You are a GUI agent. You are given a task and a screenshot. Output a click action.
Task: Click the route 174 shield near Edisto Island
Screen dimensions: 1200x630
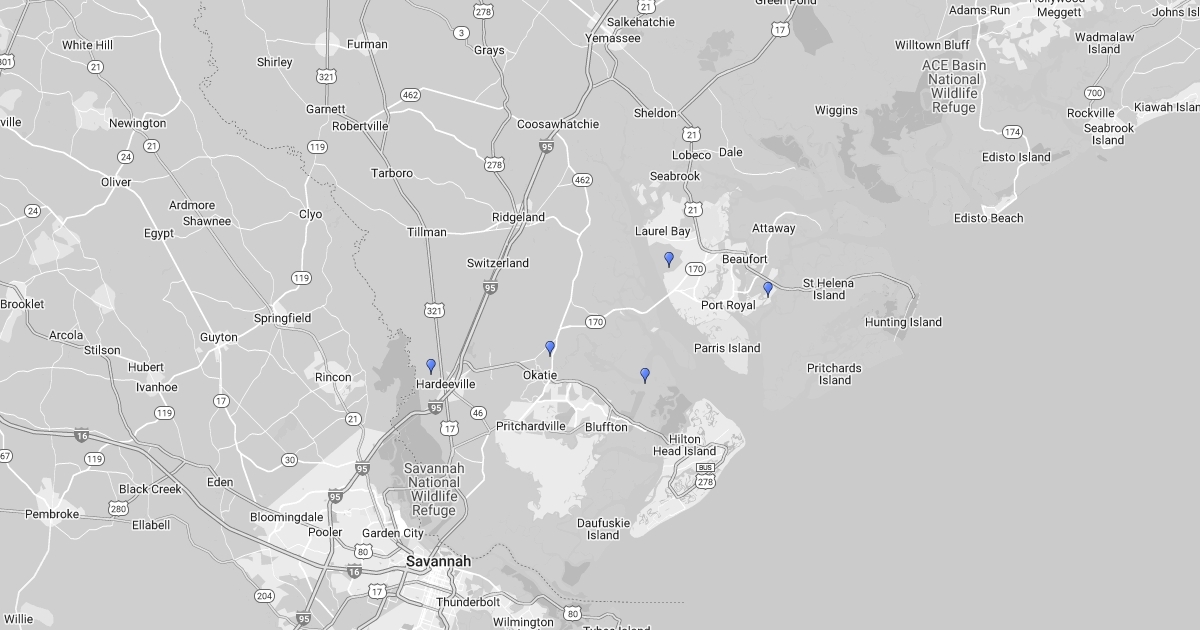pos(1012,132)
